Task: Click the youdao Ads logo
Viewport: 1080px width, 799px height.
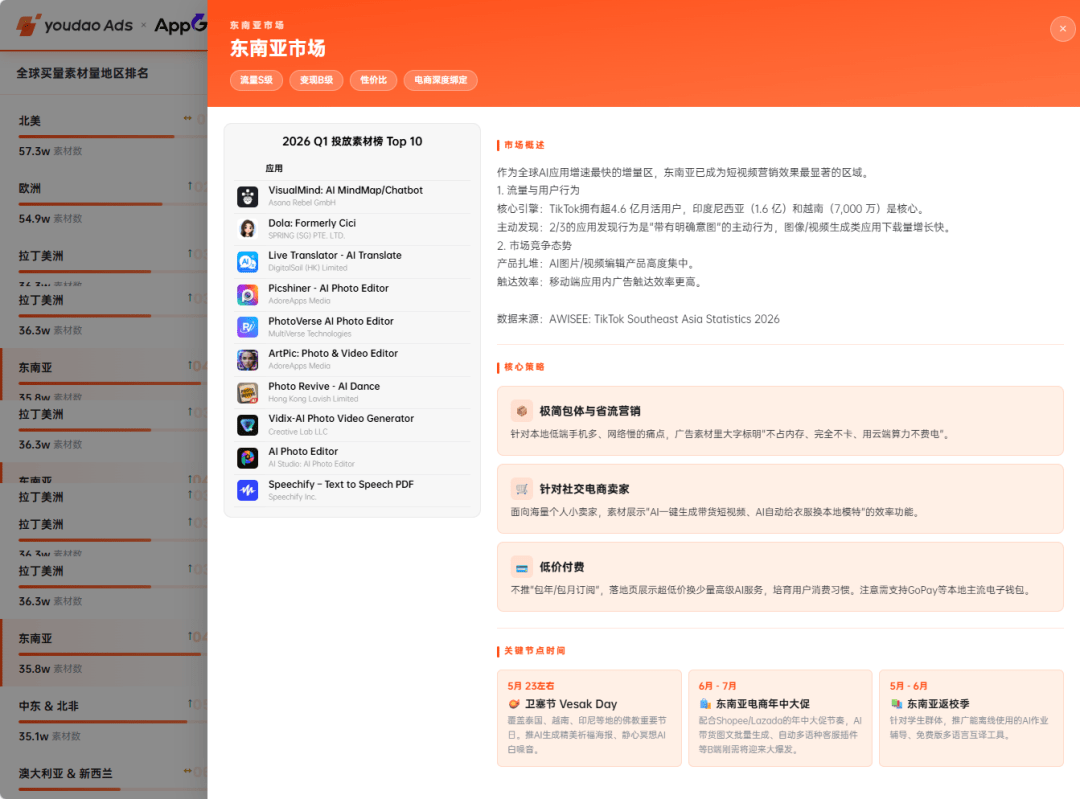Action: tap(74, 25)
